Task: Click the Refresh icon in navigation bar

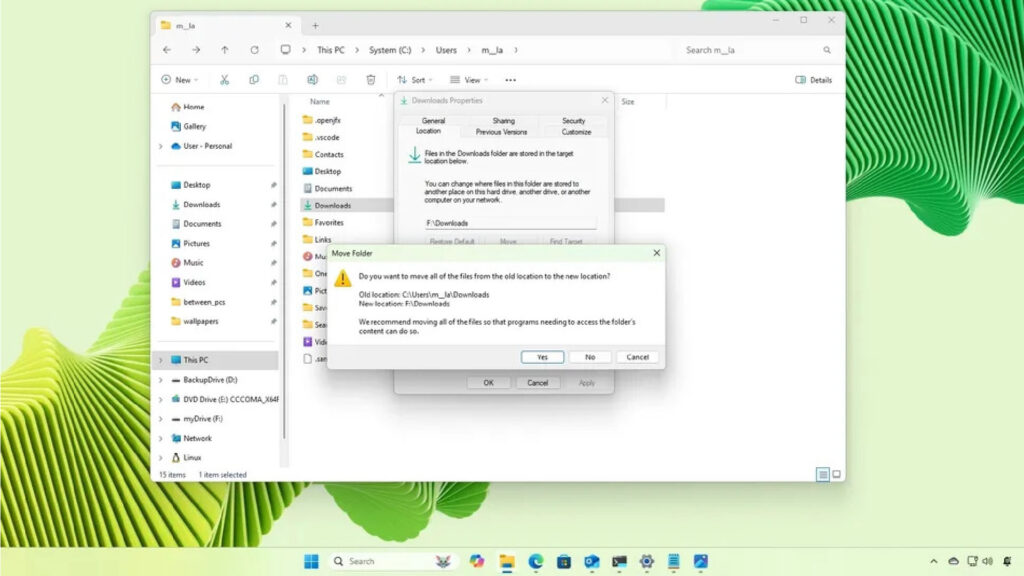Action: [254, 50]
